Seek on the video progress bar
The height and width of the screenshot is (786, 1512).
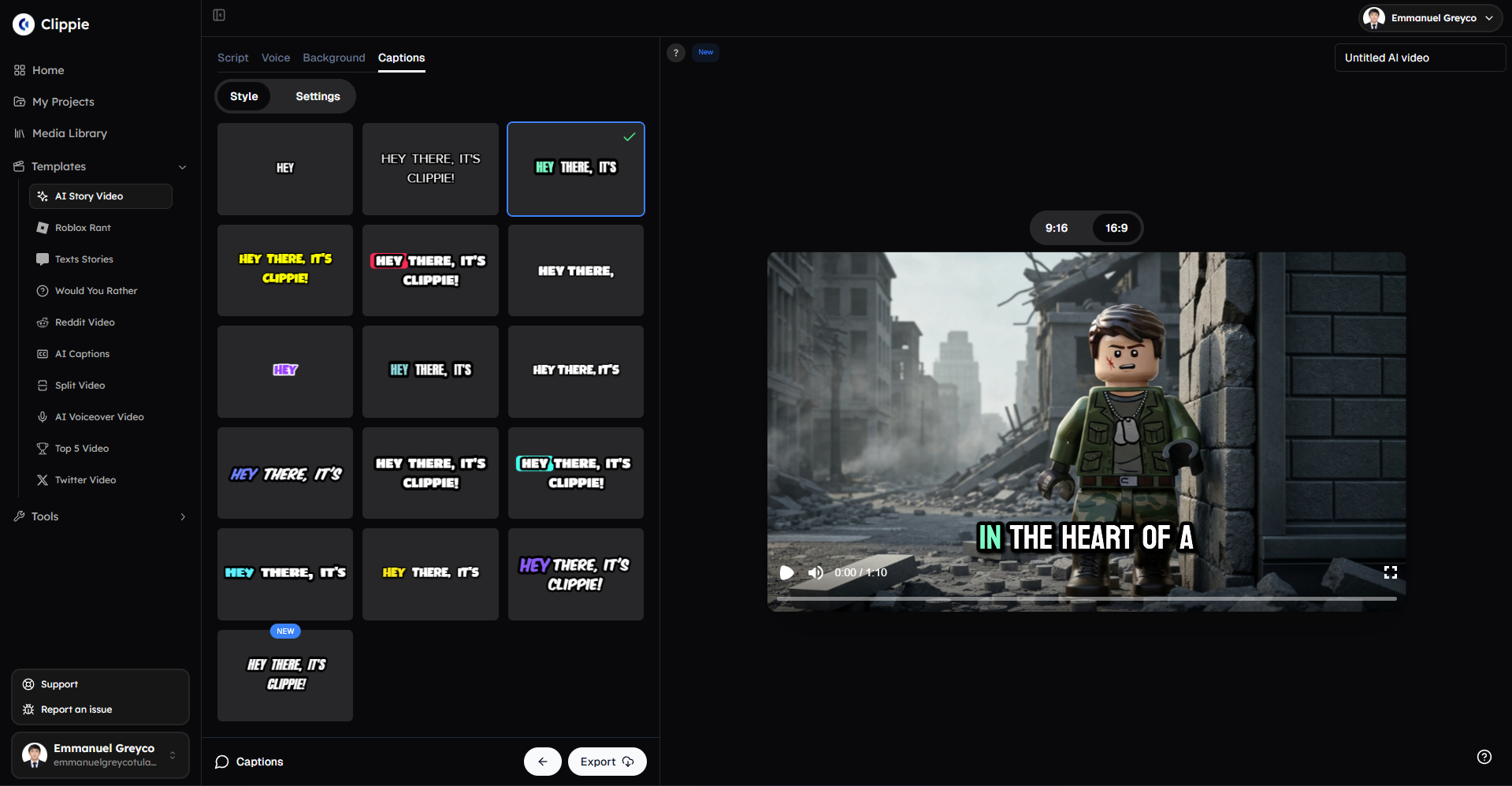pyautogui.click(x=1087, y=599)
